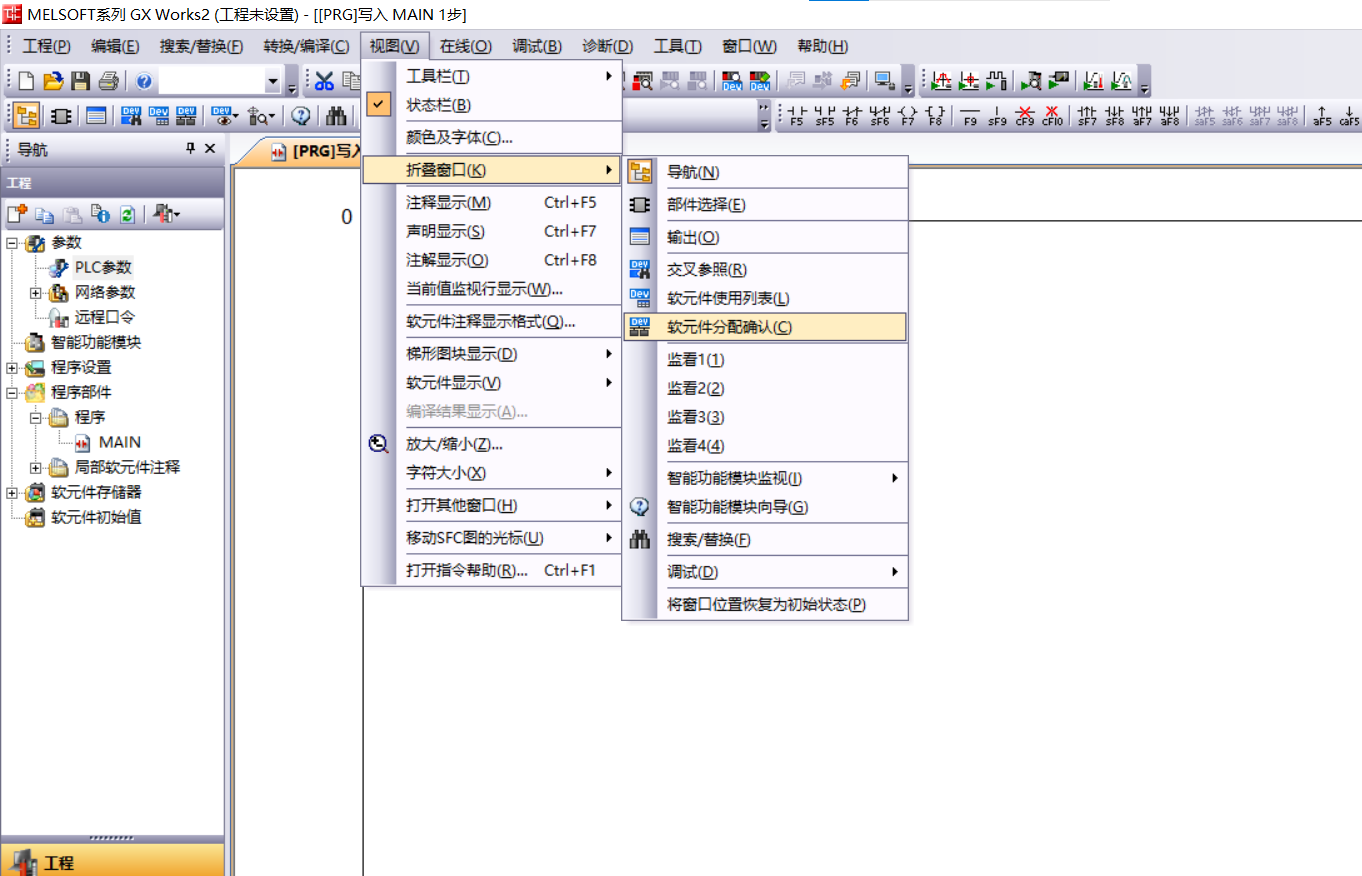
Task: Select 软元件分配确认 from the submenu
Action: (x=729, y=327)
